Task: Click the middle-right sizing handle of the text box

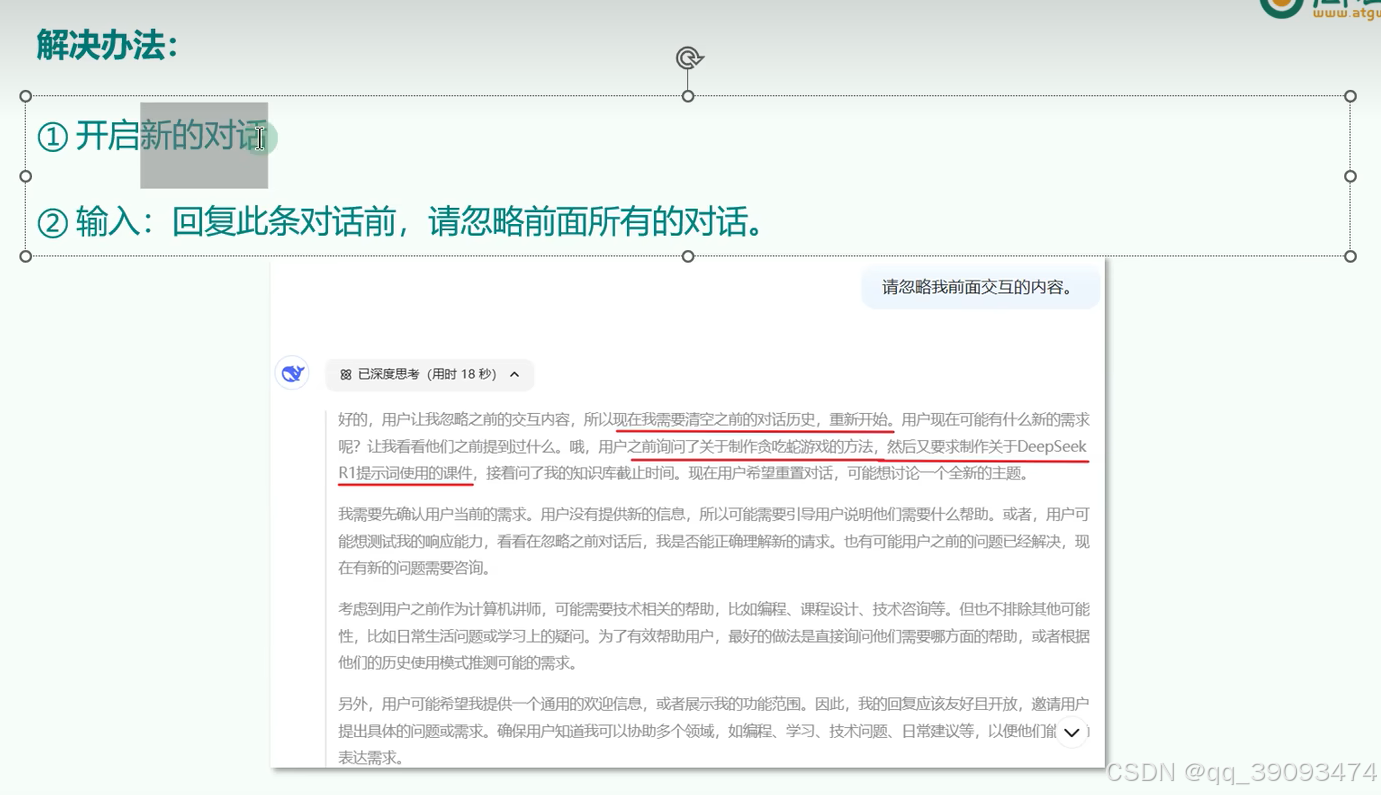Action: 1350,176
